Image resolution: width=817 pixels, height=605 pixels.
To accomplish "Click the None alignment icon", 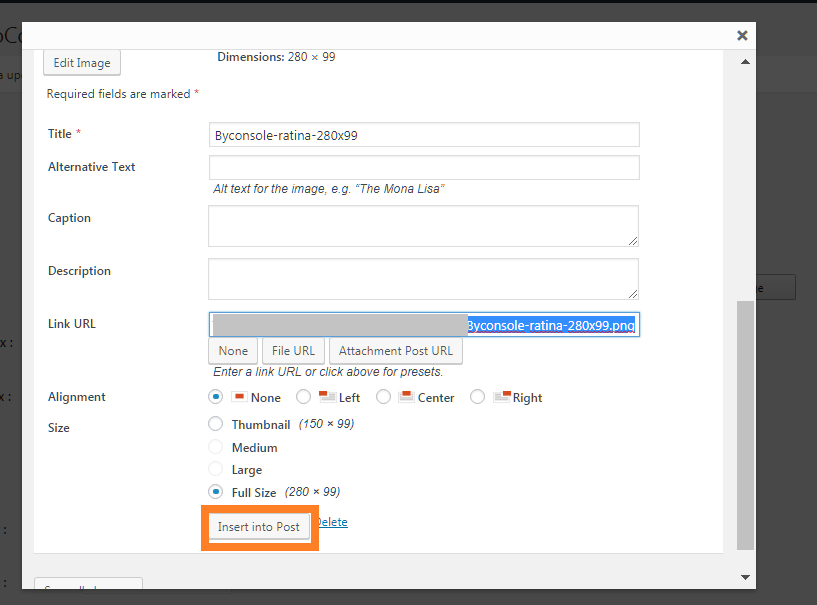I will click(239, 397).
